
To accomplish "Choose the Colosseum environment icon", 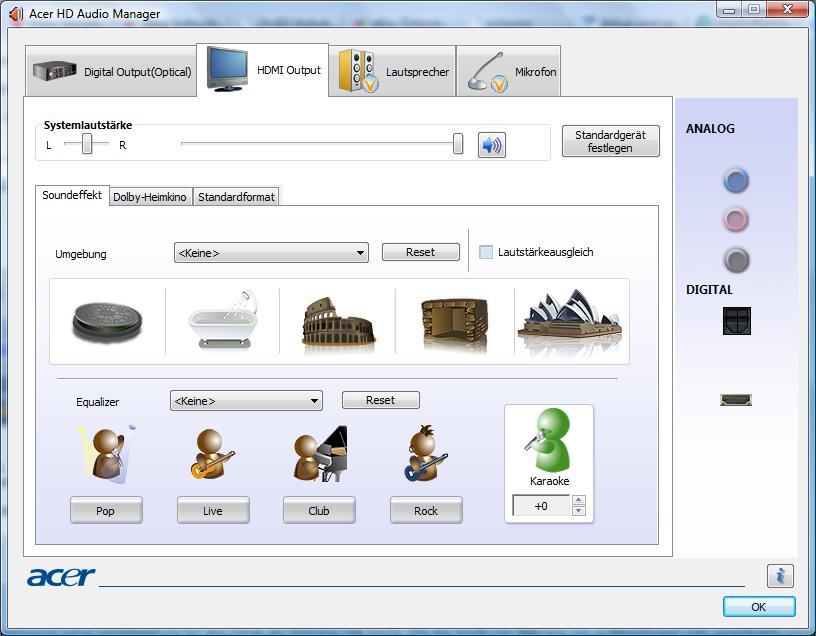I will click(x=338, y=322).
